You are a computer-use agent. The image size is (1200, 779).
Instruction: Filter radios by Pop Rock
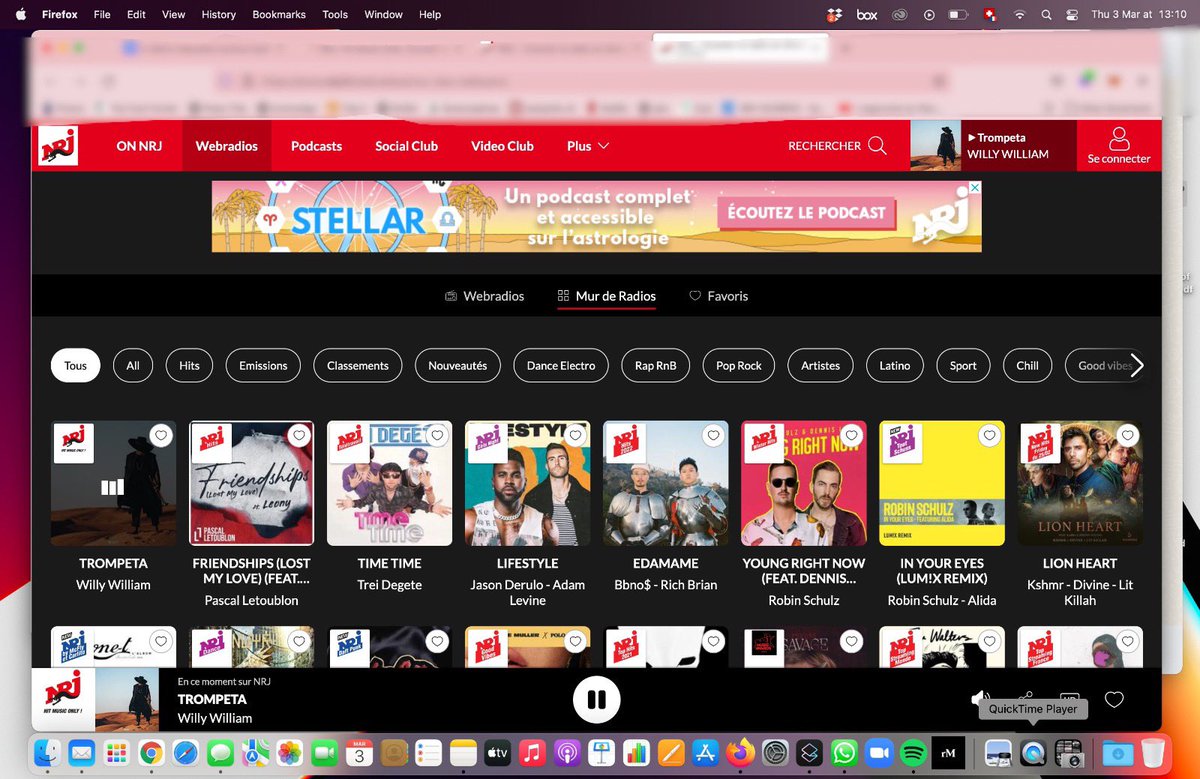pos(739,366)
